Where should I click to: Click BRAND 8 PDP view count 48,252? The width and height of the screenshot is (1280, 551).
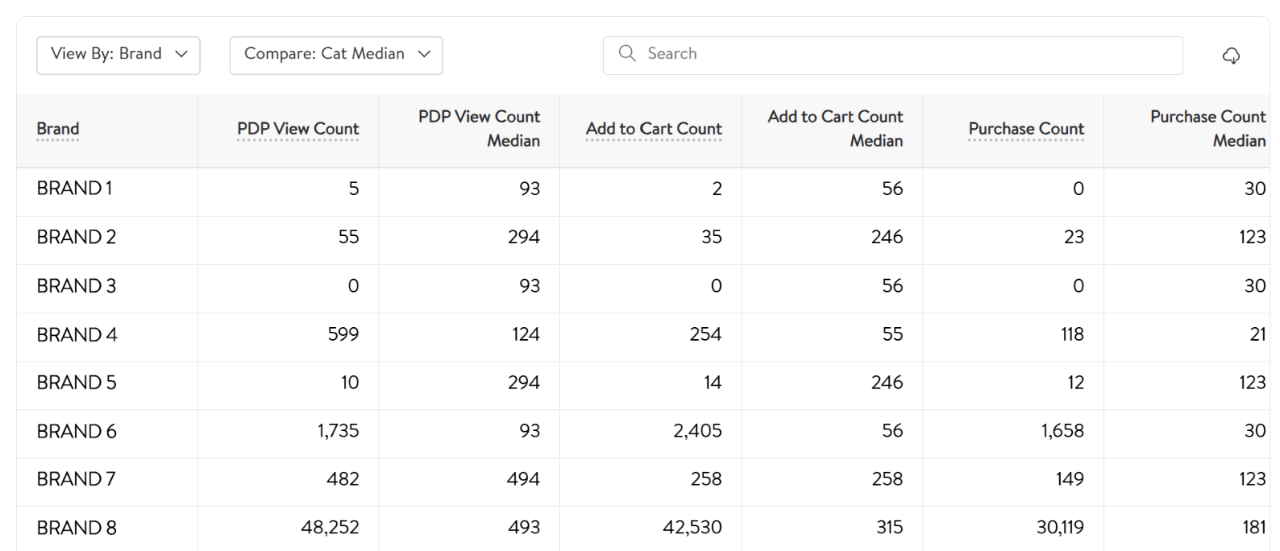(328, 529)
